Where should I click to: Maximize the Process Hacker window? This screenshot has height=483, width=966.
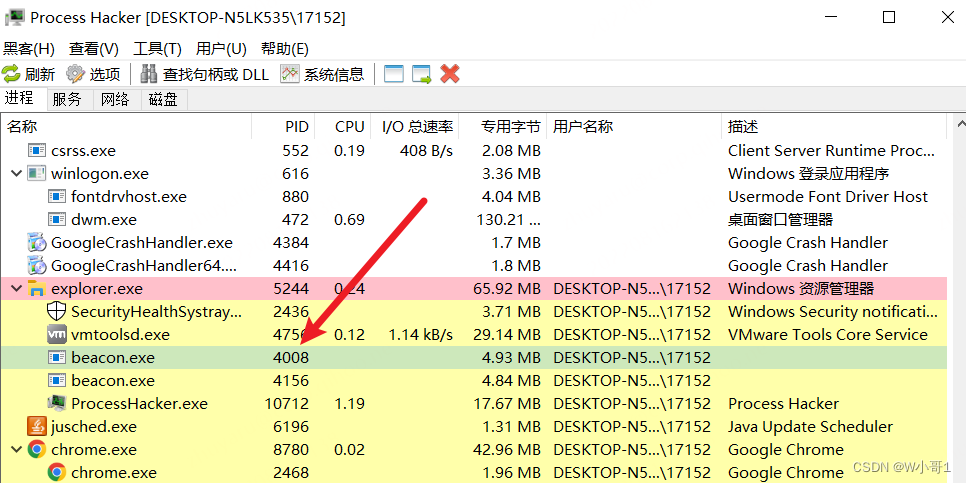coord(889,17)
